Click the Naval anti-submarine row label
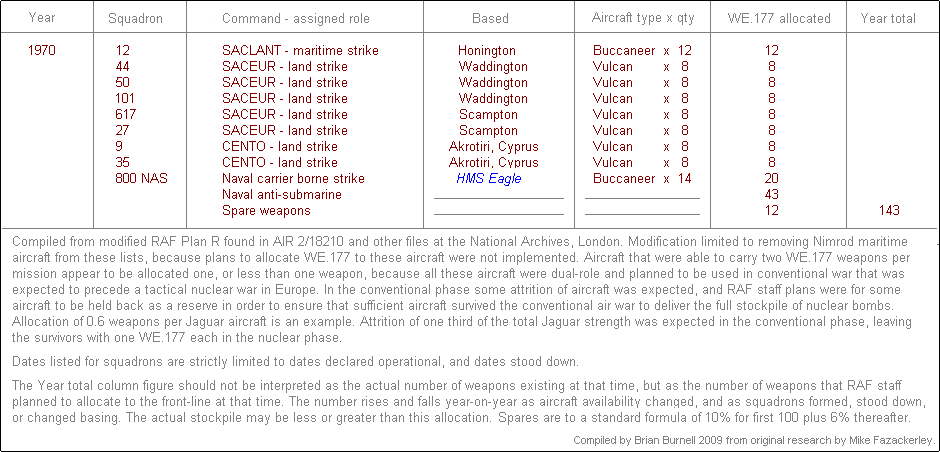The height and width of the screenshot is (452, 940). point(281,195)
